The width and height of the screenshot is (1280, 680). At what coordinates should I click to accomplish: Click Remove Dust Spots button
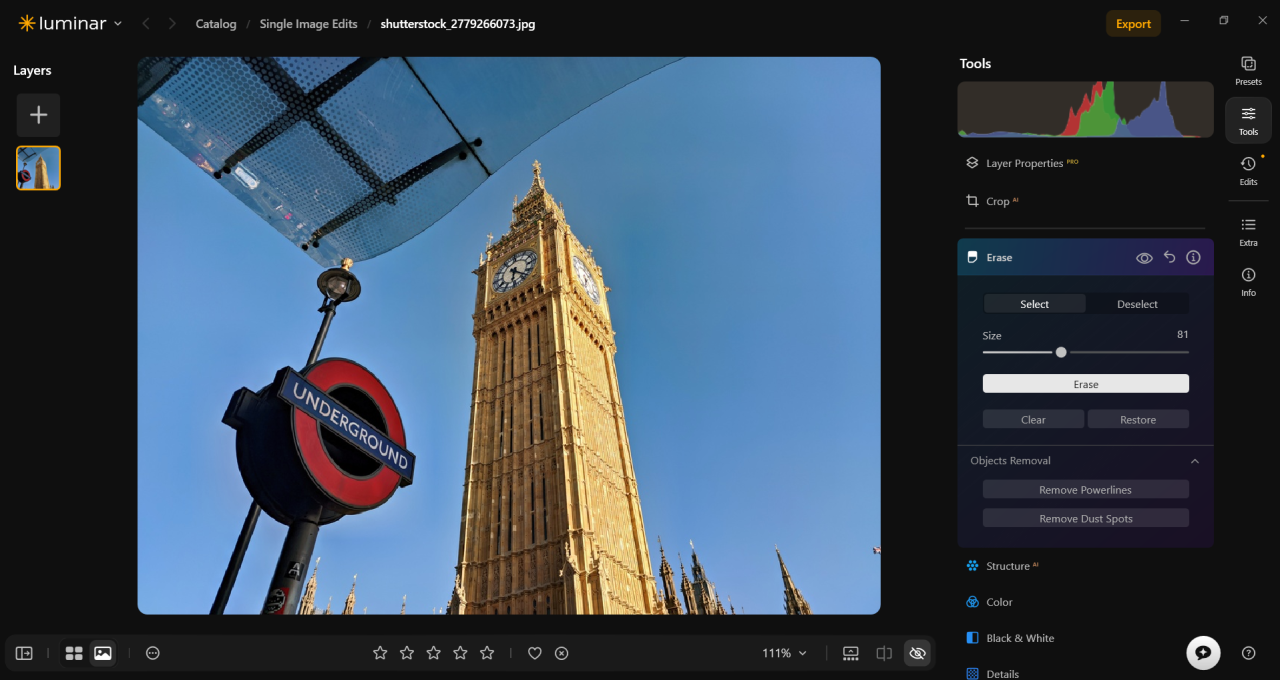click(x=1085, y=519)
